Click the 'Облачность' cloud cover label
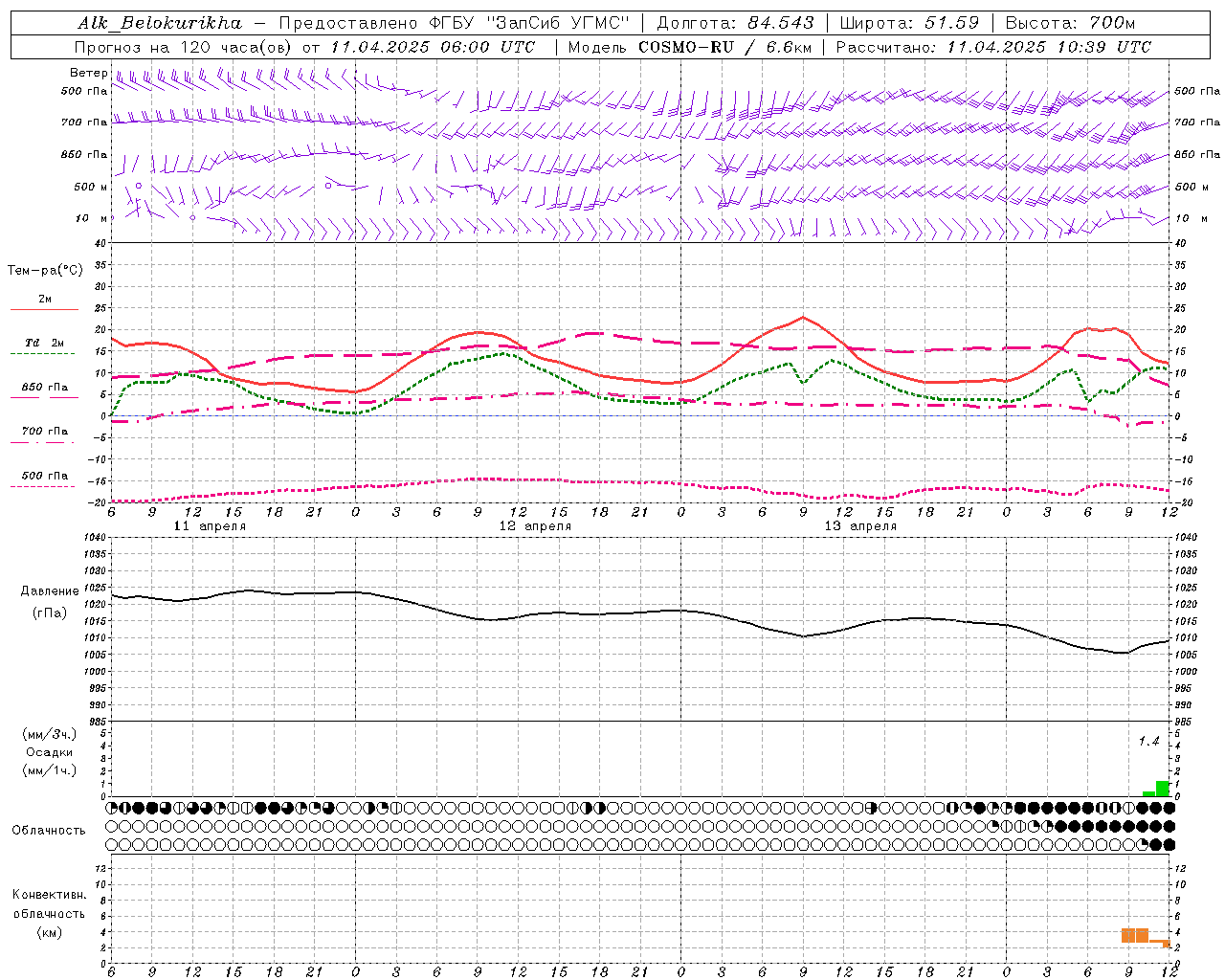This screenshot has height=980, width=1225. point(49,831)
